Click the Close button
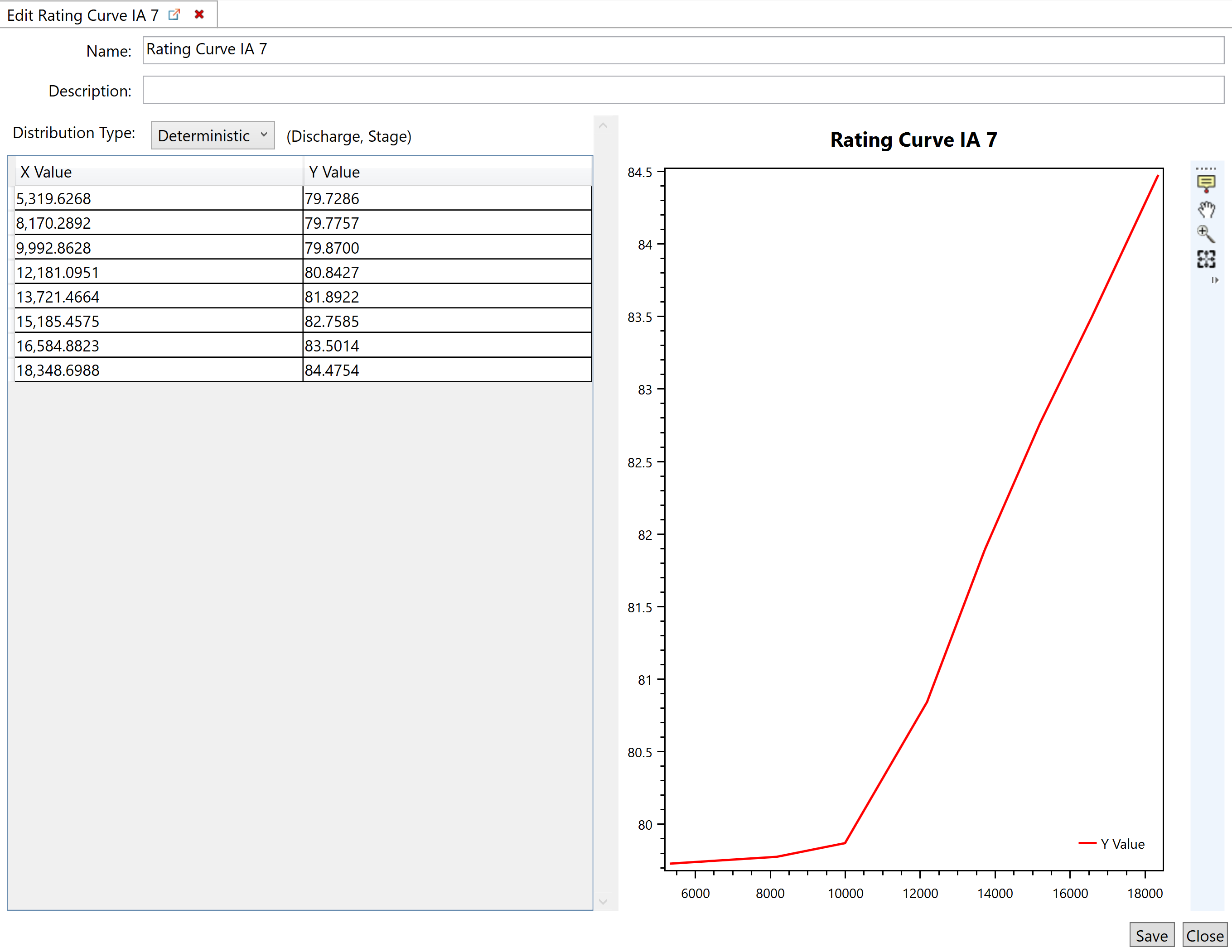This screenshot has height=952, width=1232. coord(1205,936)
